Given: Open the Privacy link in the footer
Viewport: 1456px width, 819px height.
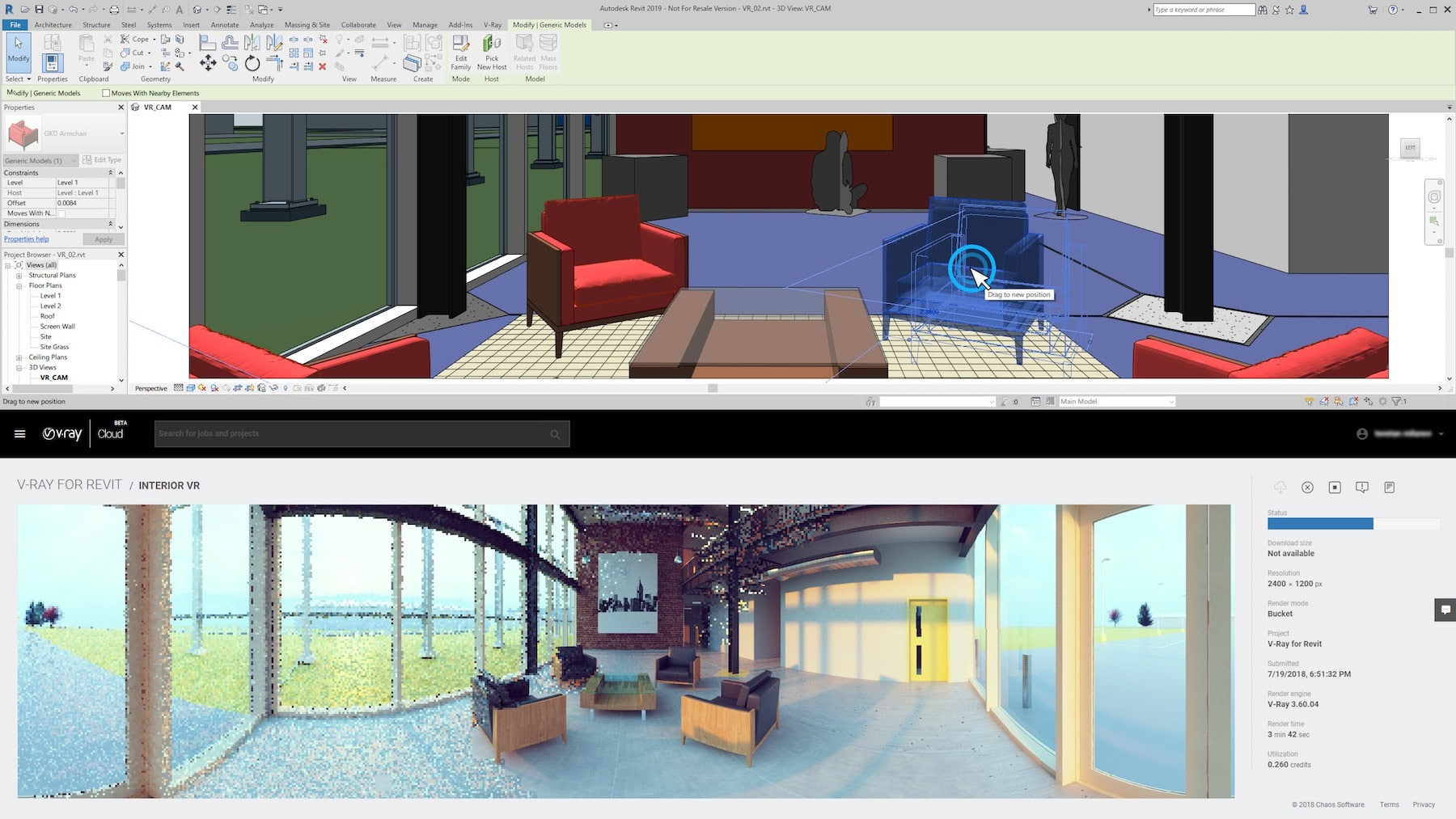Looking at the screenshot, I should (x=1424, y=804).
